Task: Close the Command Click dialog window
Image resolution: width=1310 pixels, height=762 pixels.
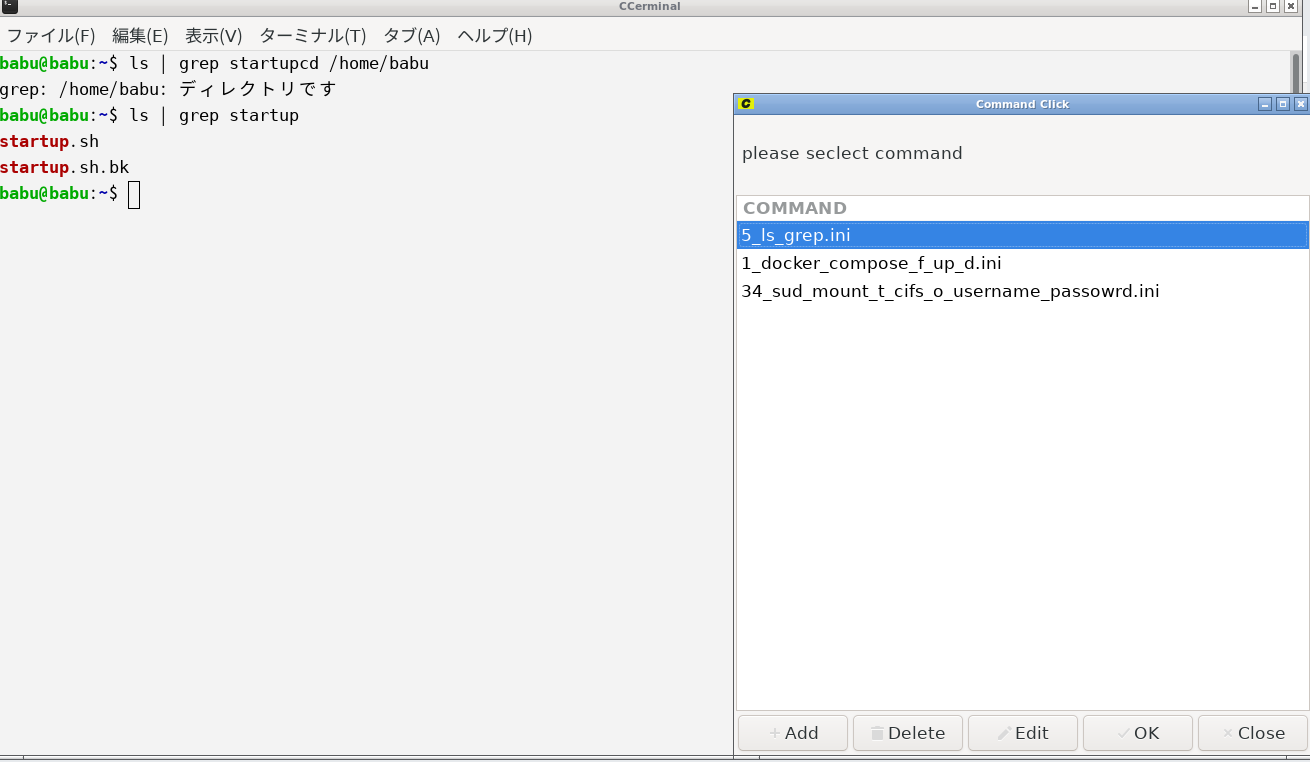Action: point(1300,104)
